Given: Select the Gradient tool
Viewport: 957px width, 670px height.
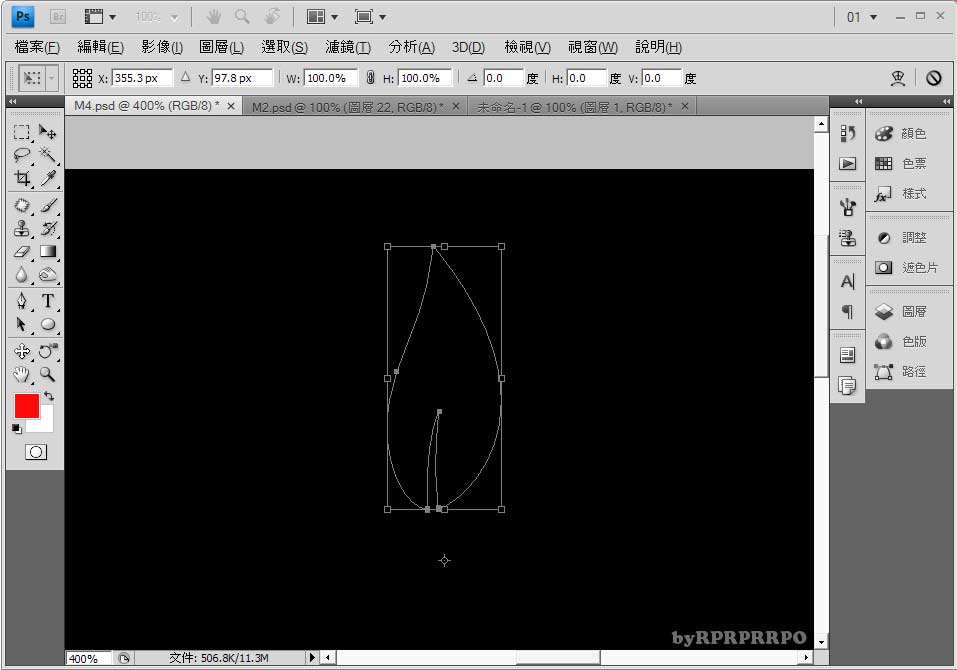Looking at the screenshot, I should tap(48, 251).
